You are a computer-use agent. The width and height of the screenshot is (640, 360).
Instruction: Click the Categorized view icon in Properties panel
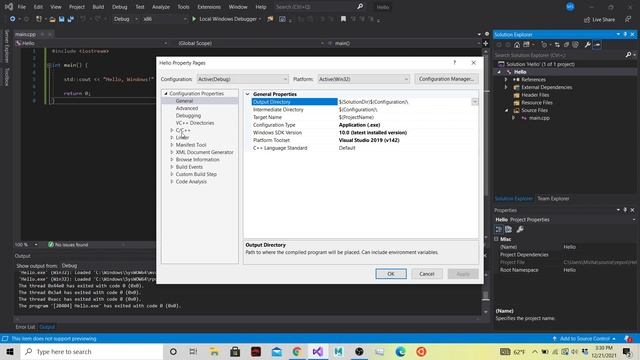click(x=499, y=229)
